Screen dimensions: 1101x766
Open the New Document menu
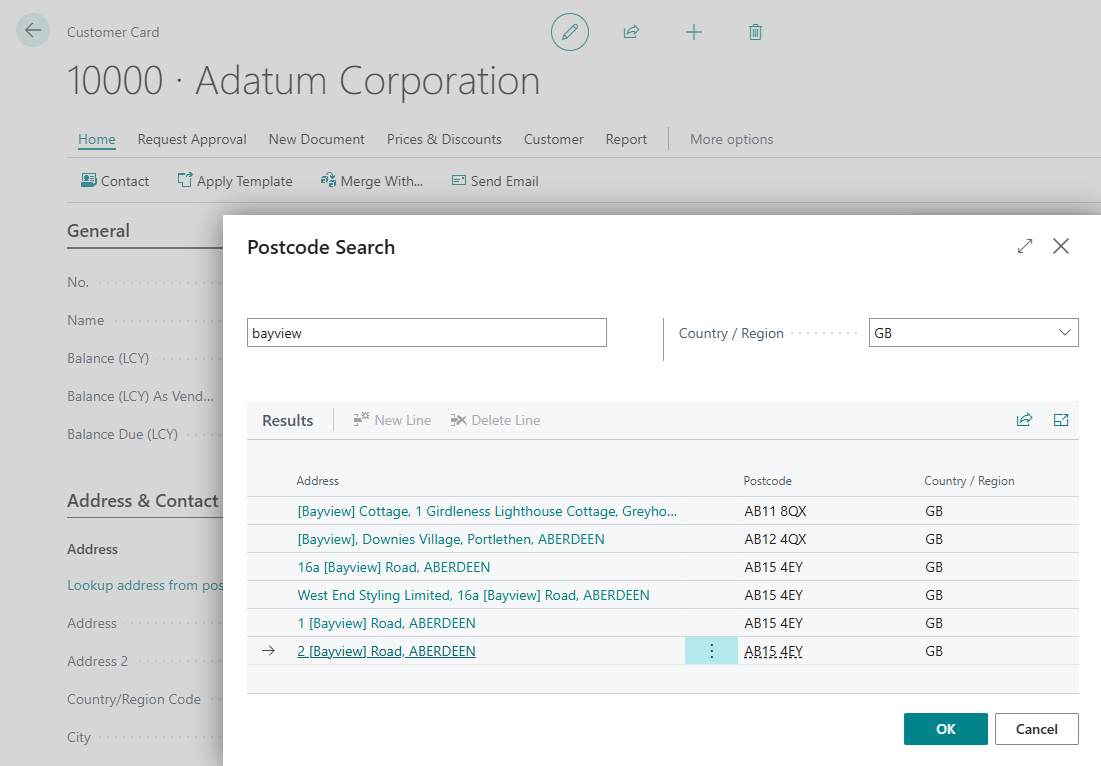tap(316, 139)
